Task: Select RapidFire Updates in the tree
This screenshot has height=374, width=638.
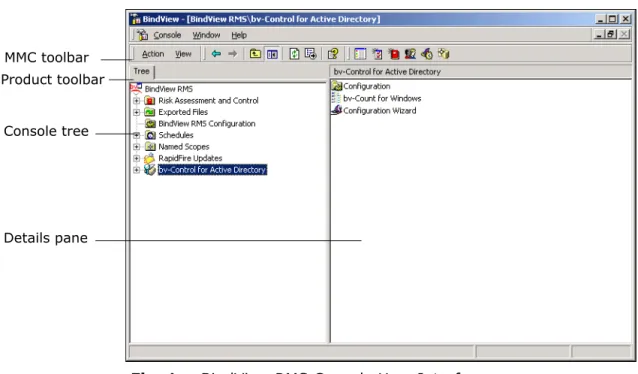Action: click(190, 158)
